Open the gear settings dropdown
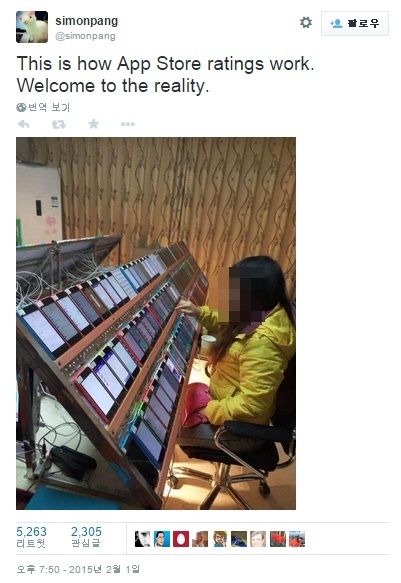 point(305,23)
